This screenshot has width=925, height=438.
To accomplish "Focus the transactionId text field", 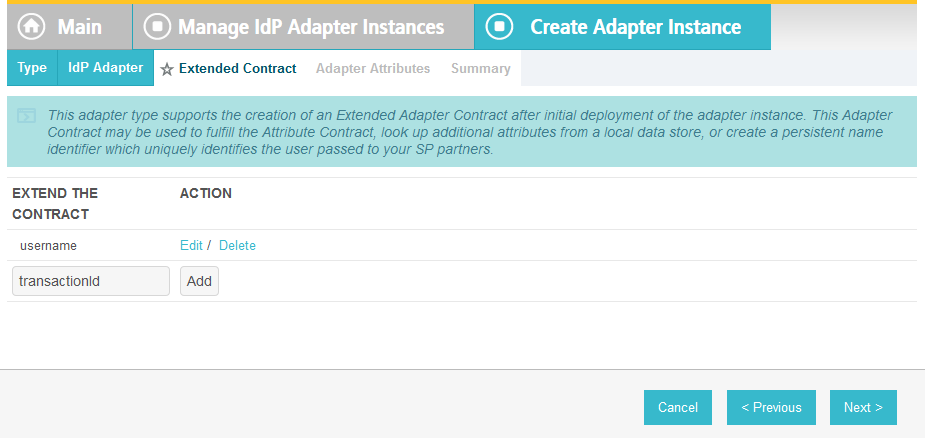I will click(91, 281).
